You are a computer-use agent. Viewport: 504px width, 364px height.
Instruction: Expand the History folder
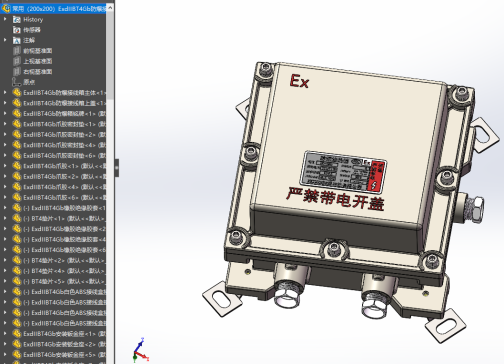5,19
